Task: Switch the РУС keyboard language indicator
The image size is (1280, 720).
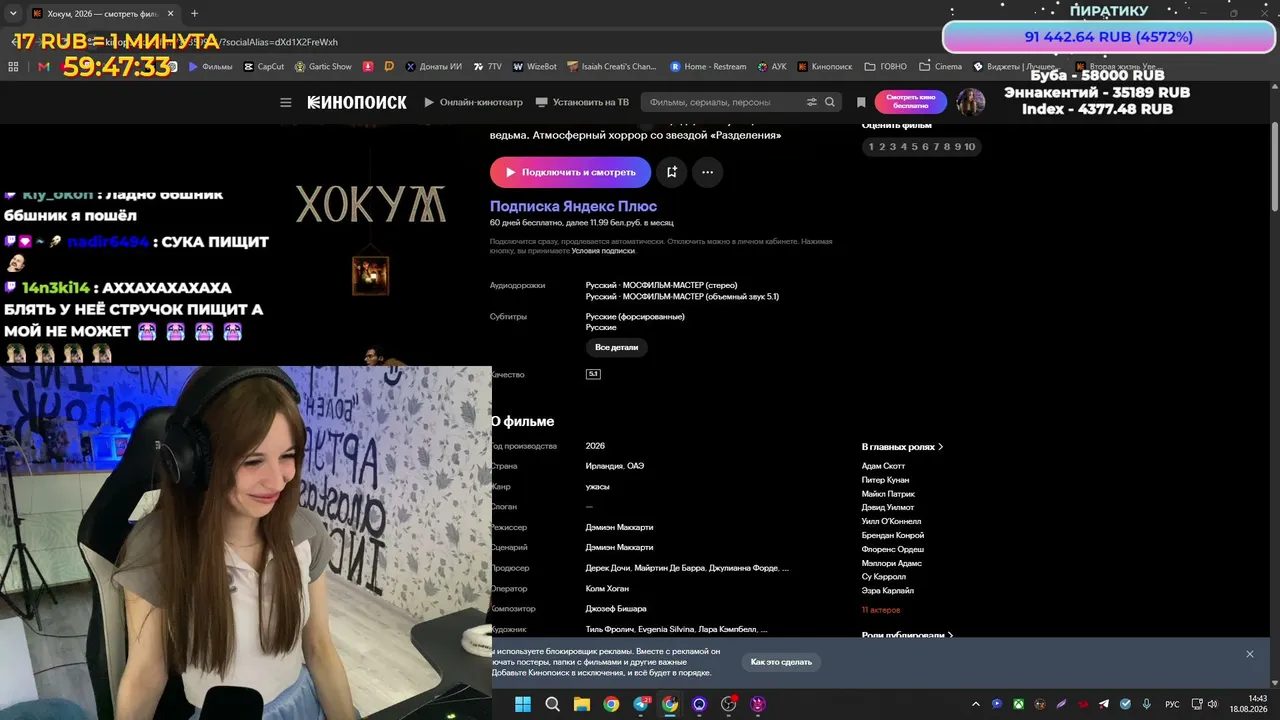Action: point(1172,704)
